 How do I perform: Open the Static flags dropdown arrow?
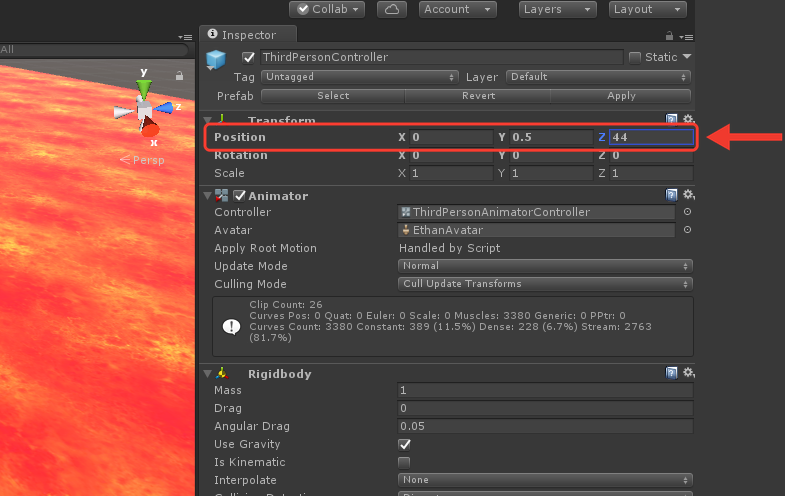[x=687, y=57]
